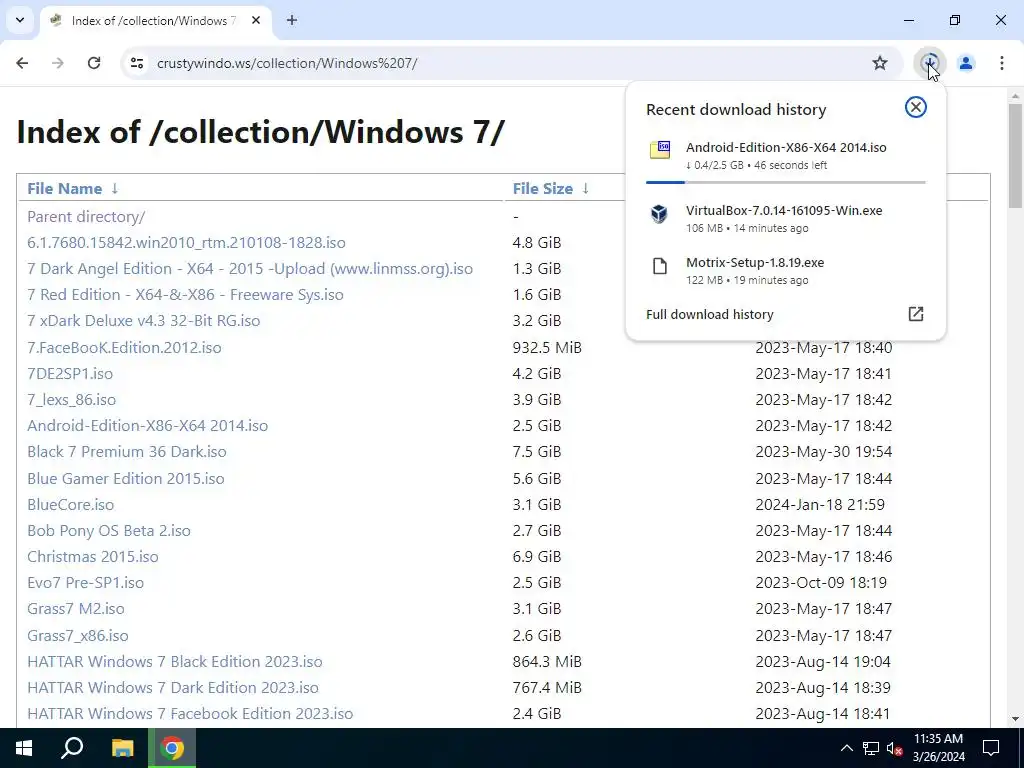Open 7 Red Edition Freeware Sys.iso link
The height and width of the screenshot is (768, 1024).
click(x=185, y=295)
